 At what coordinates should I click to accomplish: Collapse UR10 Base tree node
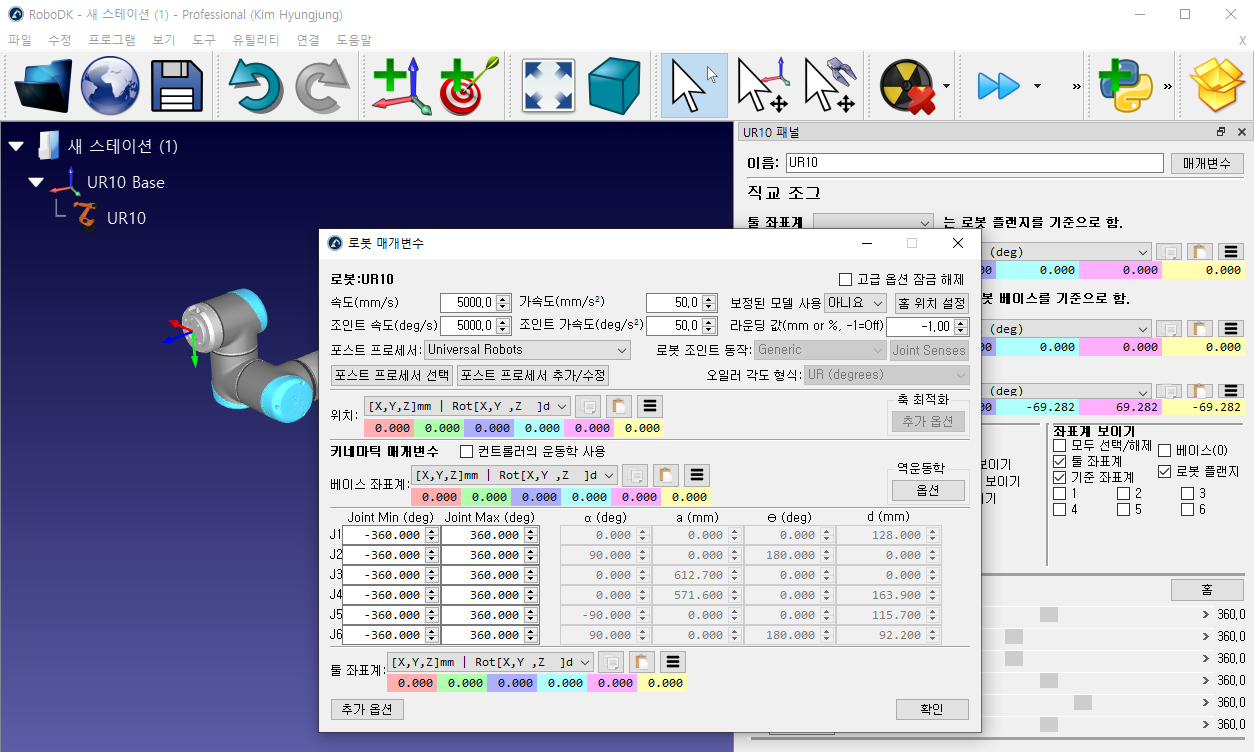(x=36, y=183)
